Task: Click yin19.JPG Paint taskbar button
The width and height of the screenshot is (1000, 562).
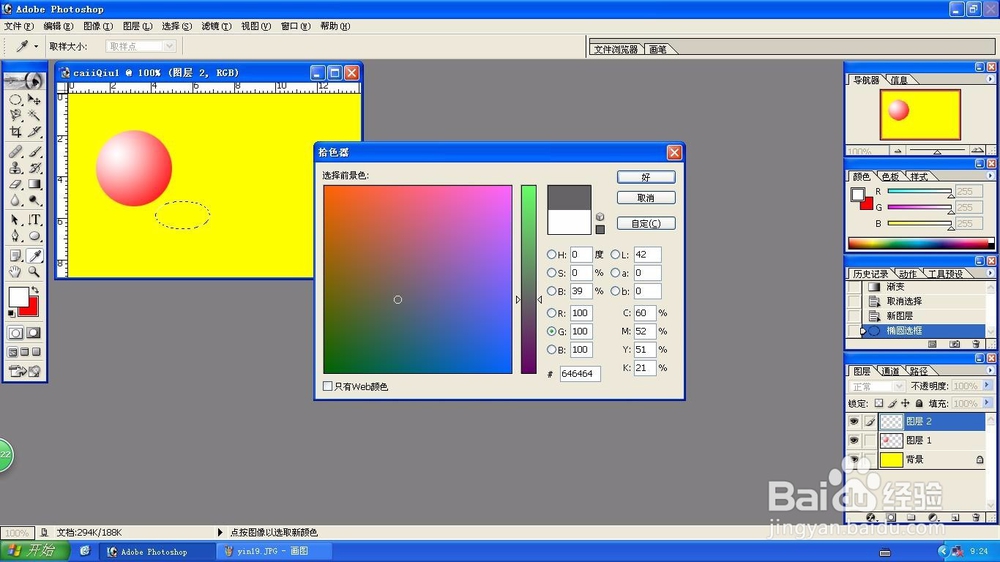Action: 274,551
